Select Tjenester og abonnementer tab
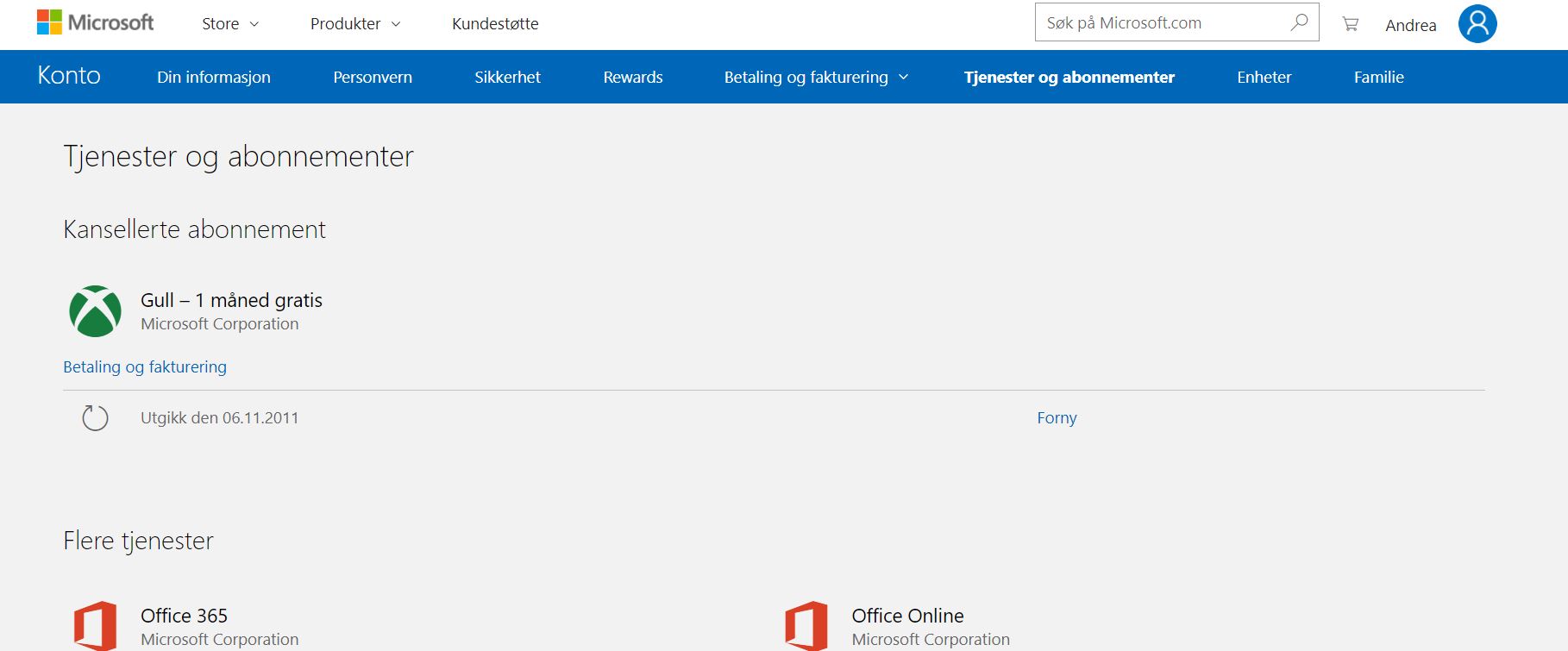The image size is (1568, 651). [1069, 77]
